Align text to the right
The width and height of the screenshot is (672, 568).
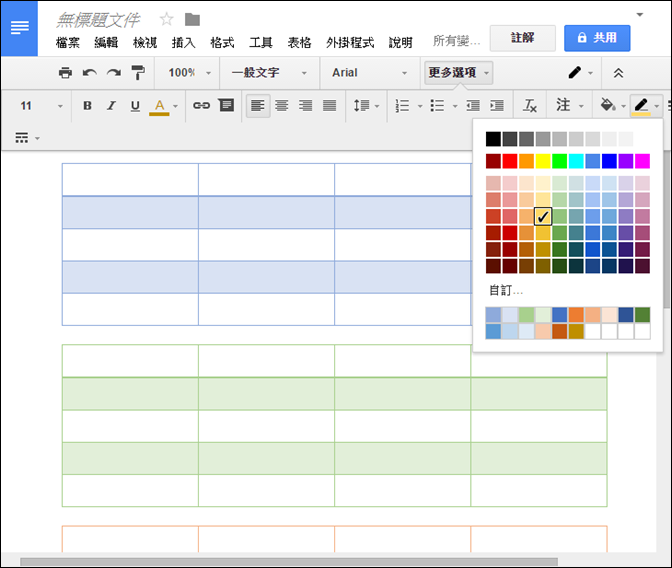pyautogui.click(x=306, y=105)
